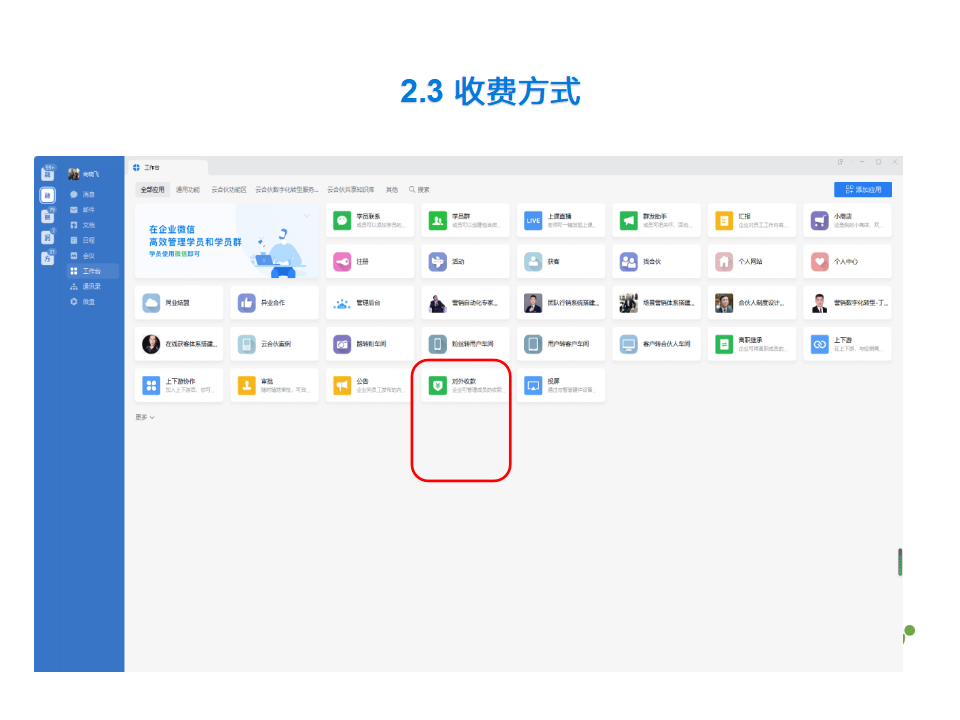The width and height of the screenshot is (960, 720).
Task: Open the 上课直播 LIVE app
Action: pos(561,220)
